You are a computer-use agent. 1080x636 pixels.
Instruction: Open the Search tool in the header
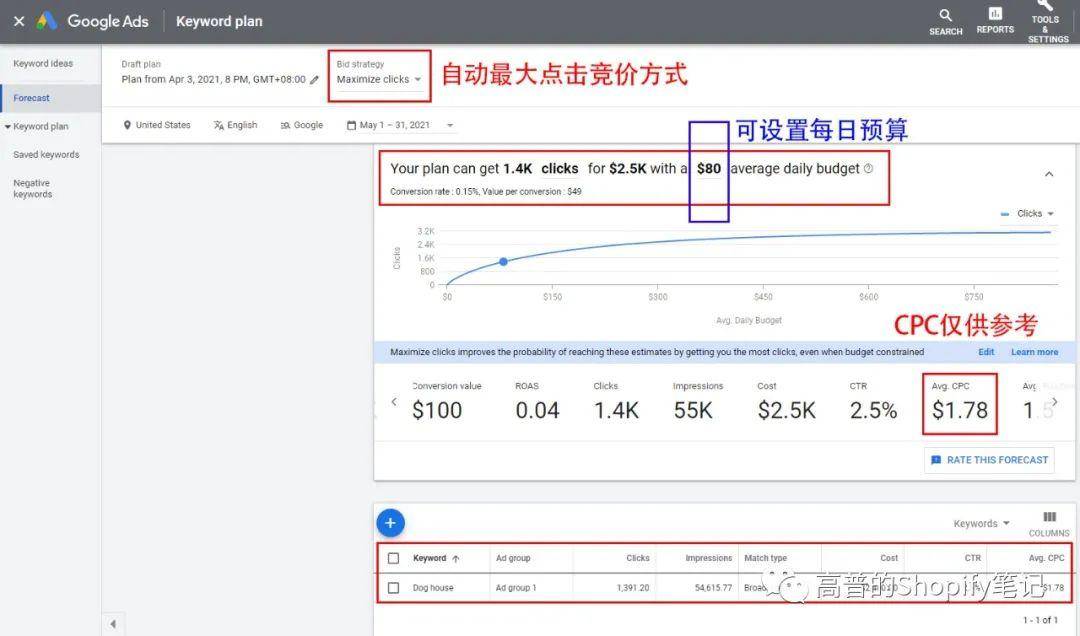pyautogui.click(x=945, y=21)
